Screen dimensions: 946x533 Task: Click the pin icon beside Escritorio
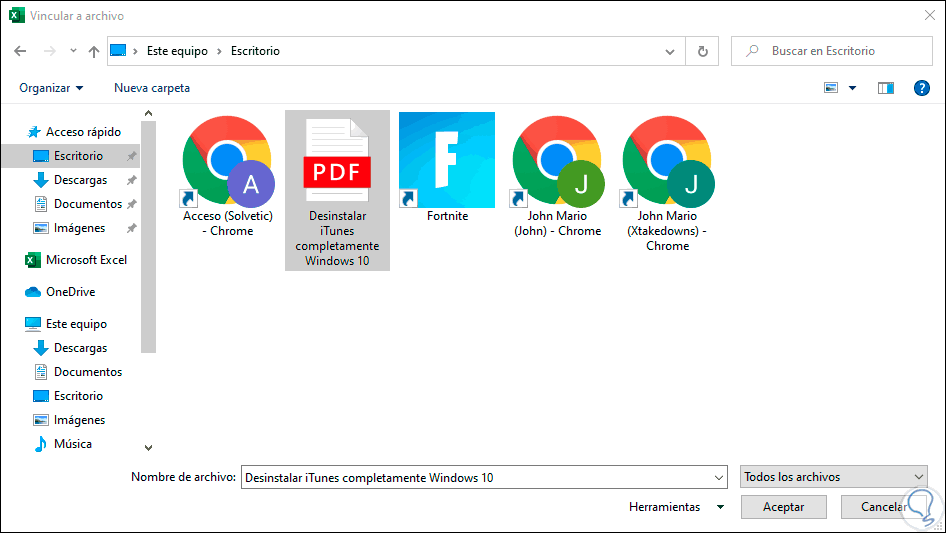[131, 156]
